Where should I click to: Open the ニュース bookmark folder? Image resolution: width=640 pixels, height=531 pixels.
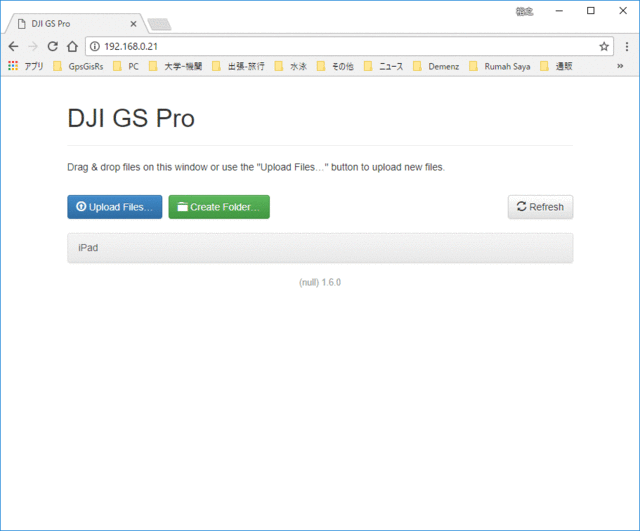click(384, 66)
